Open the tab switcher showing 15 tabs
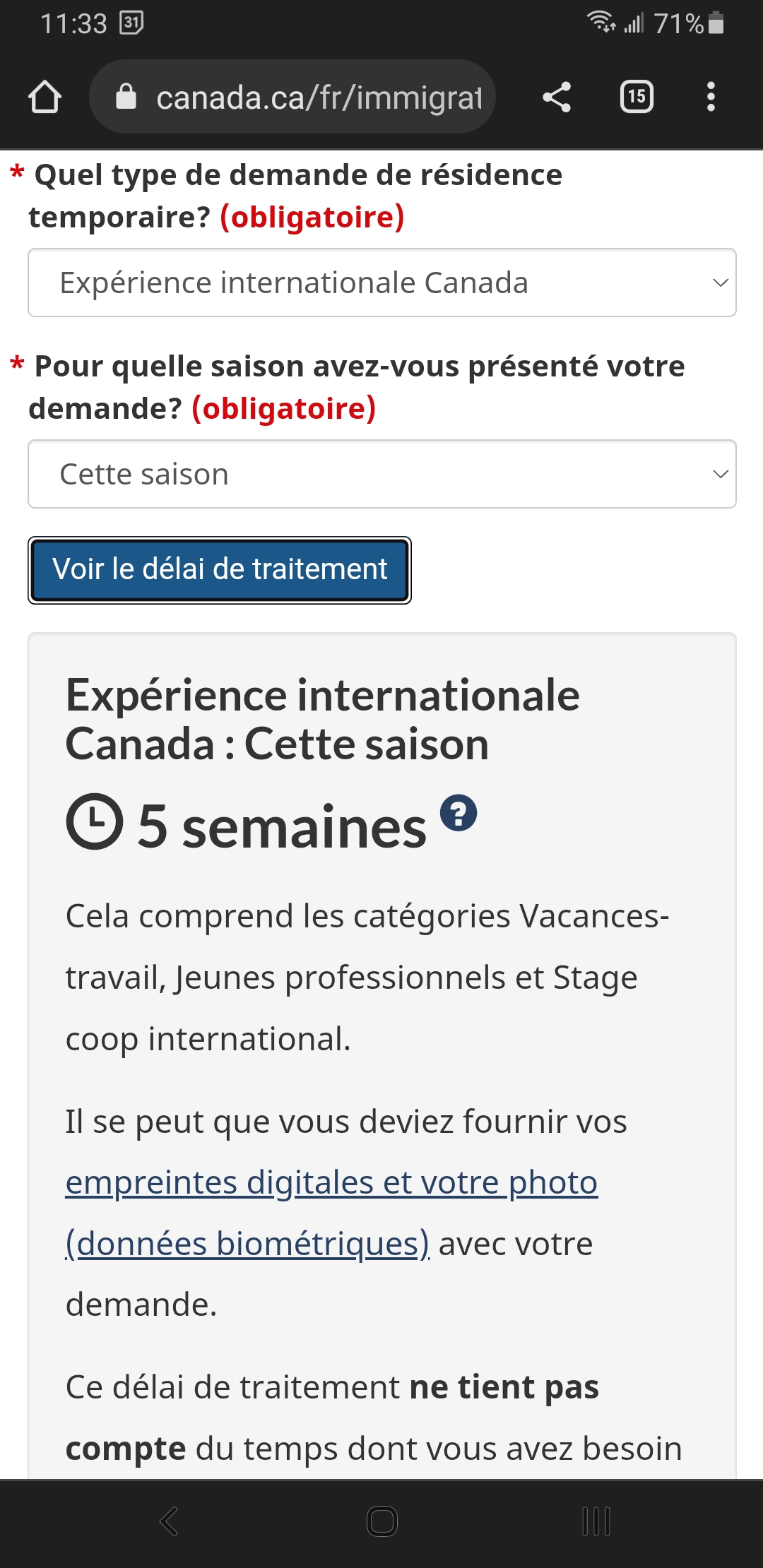 637,97
